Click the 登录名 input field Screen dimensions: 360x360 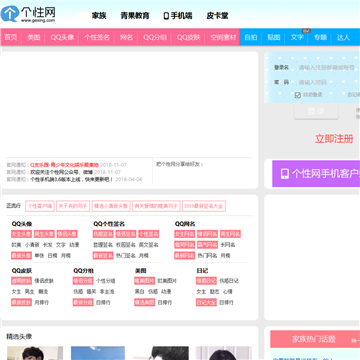click(x=328, y=68)
